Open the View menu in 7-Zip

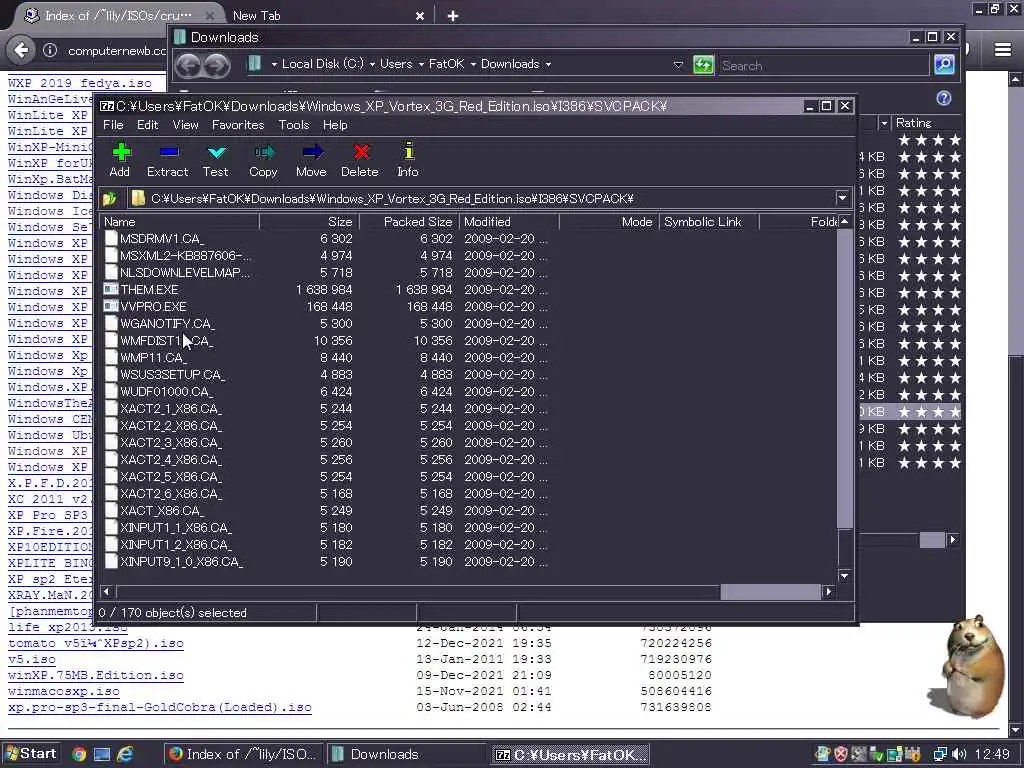(x=185, y=125)
